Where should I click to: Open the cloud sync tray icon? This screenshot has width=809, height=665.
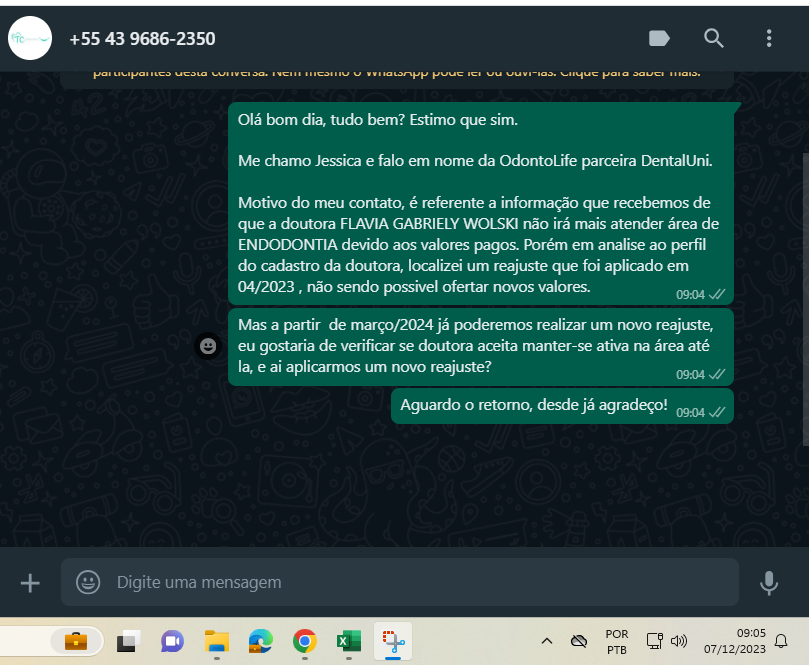click(x=579, y=641)
